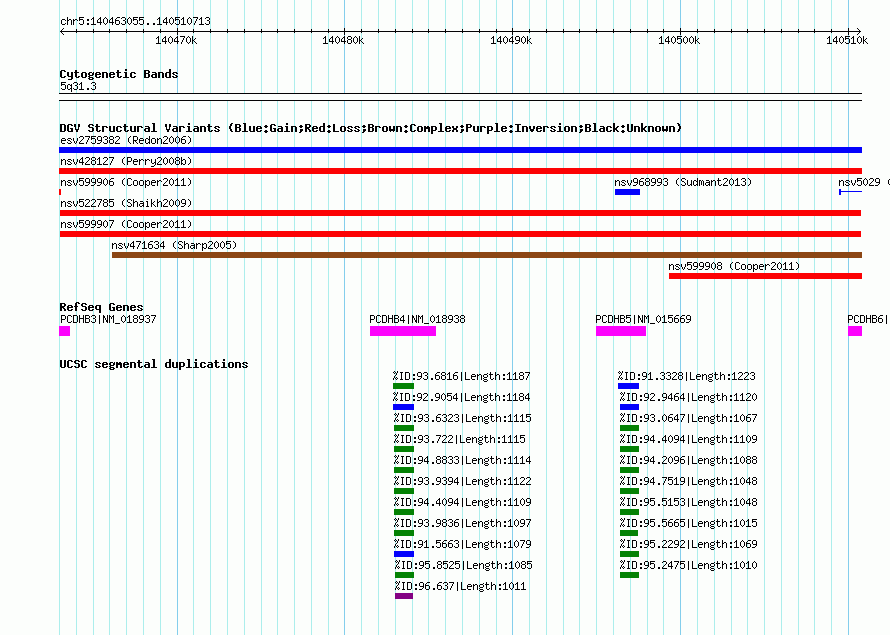The height and width of the screenshot is (635, 890).
Task: Click the magenta PCDHB5 gene block
Action: [621, 331]
